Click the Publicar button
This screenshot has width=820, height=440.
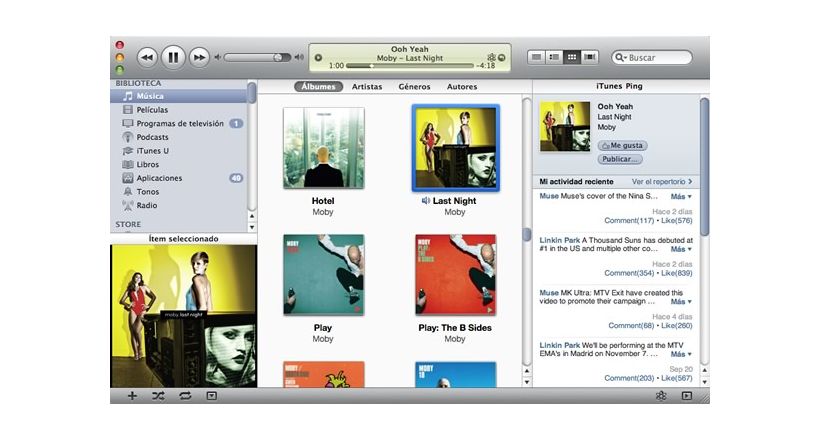point(620,159)
